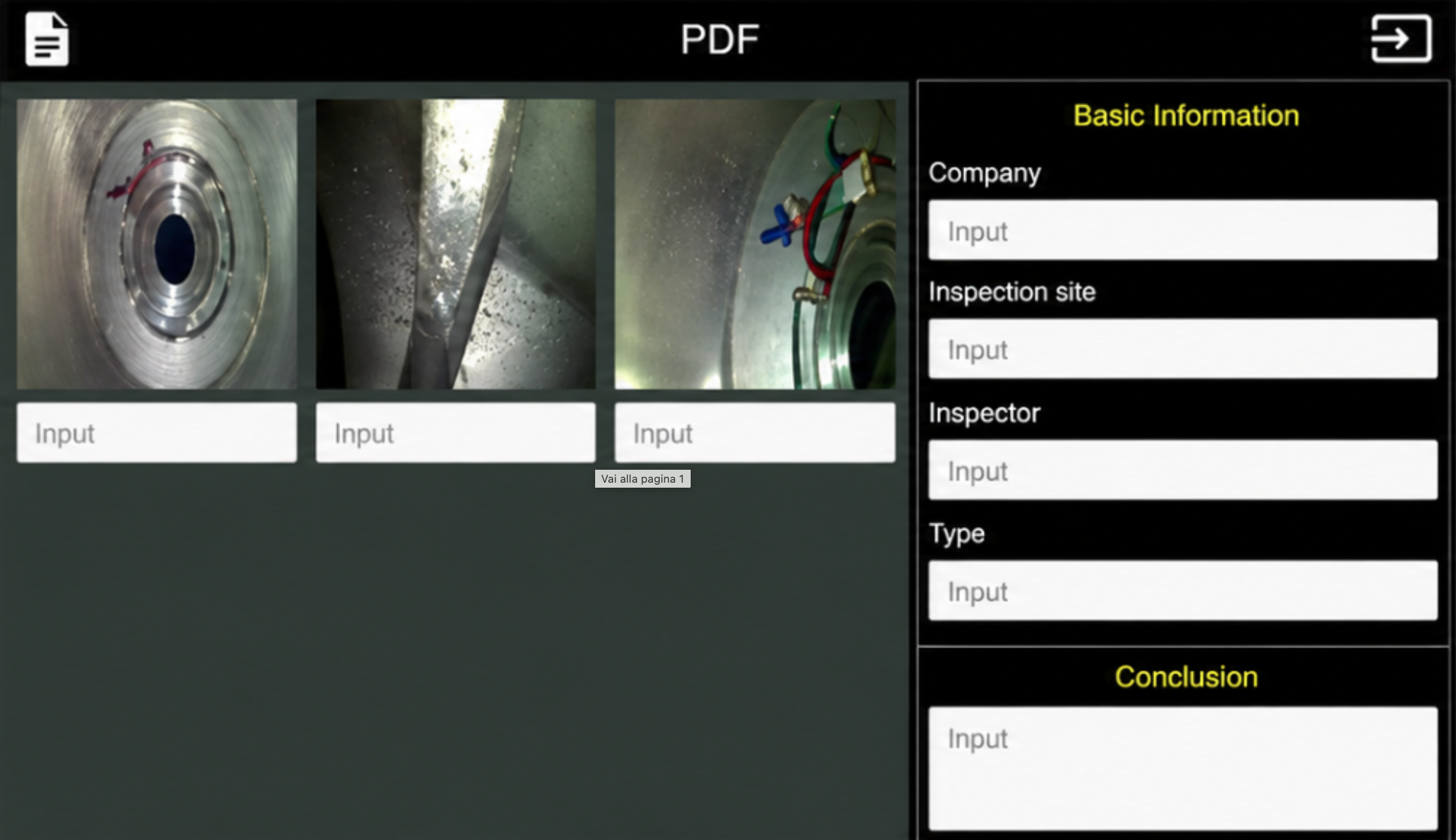Select caption input under circular flange photo
Image resolution: width=1456 pixels, height=840 pixels.
coord(157,433)
